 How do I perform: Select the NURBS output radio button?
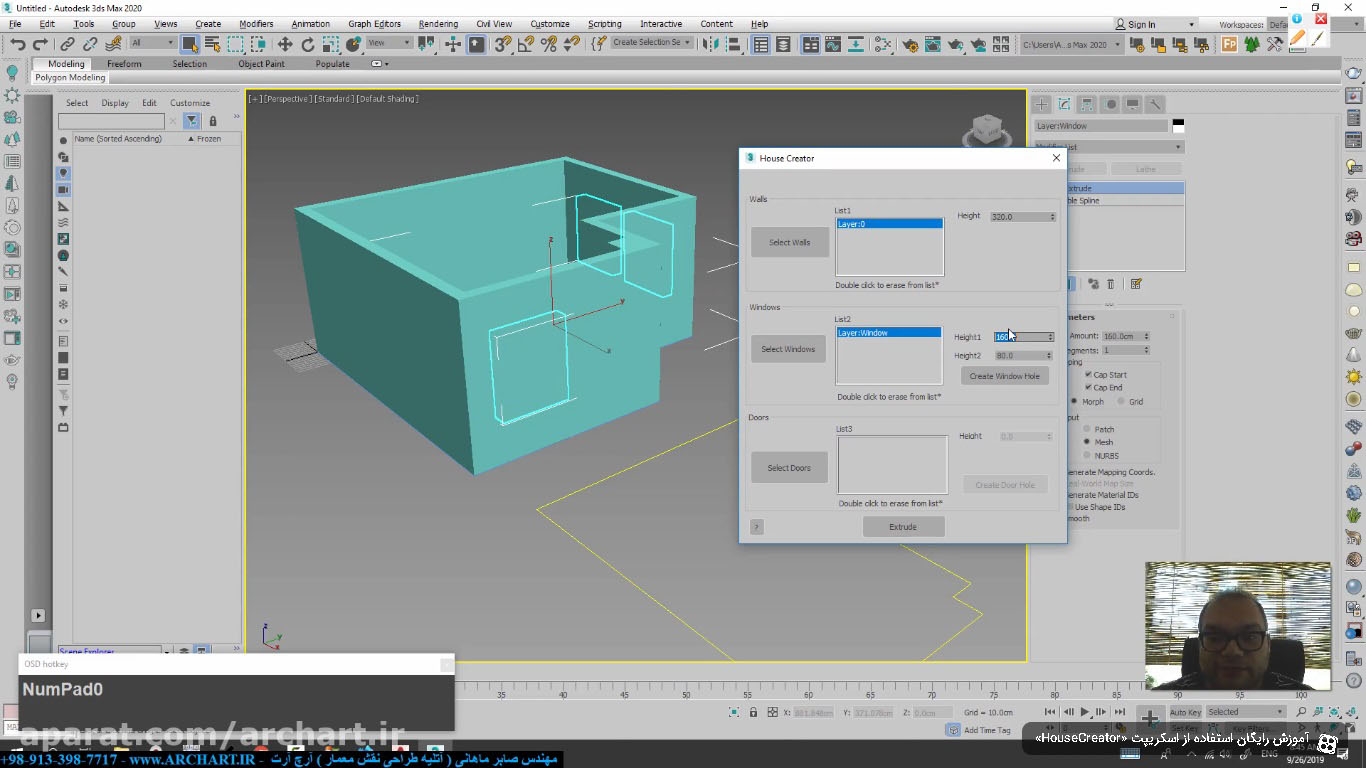(1087, 455)
